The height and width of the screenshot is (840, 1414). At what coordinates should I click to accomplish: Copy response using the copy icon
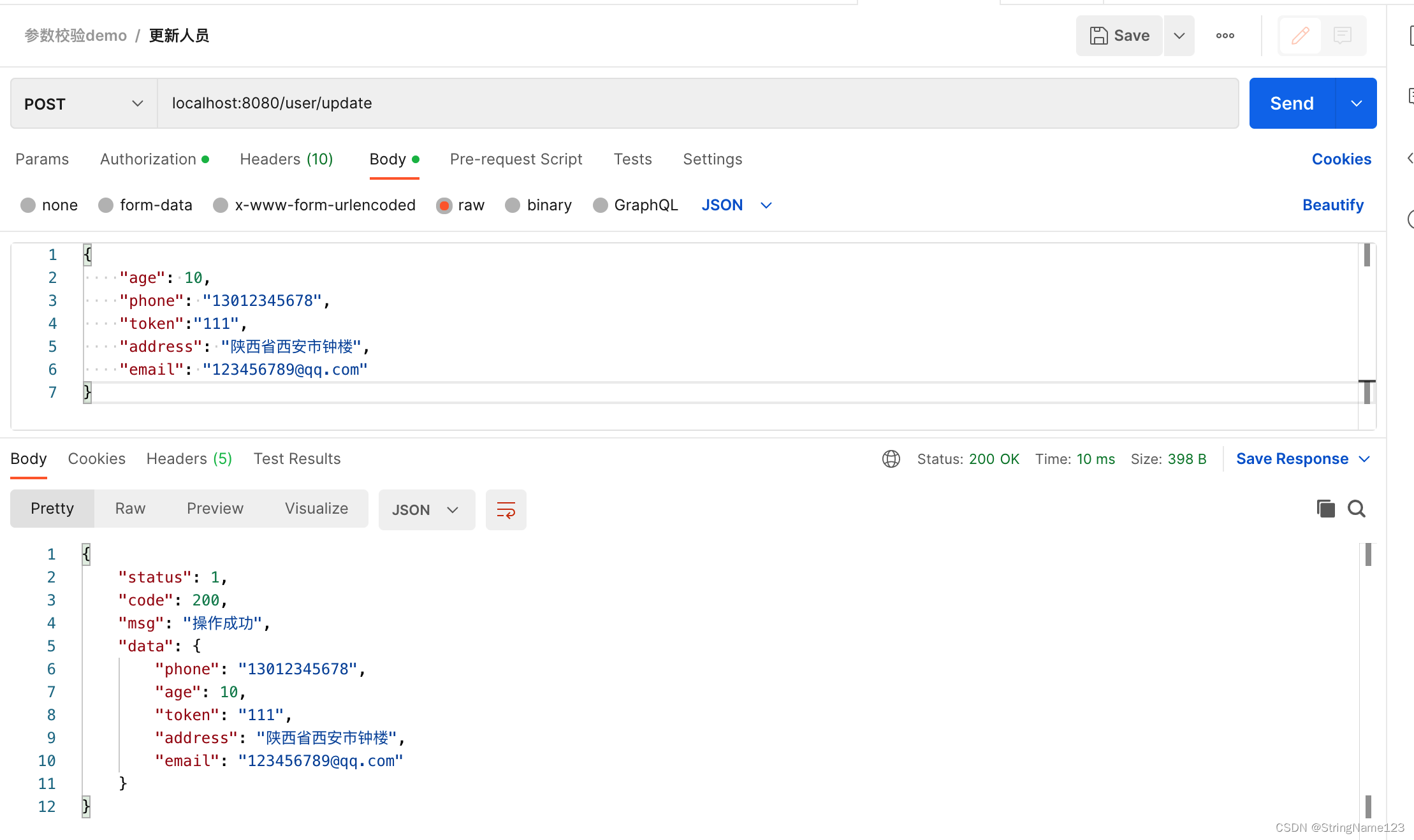point(1325,509)
